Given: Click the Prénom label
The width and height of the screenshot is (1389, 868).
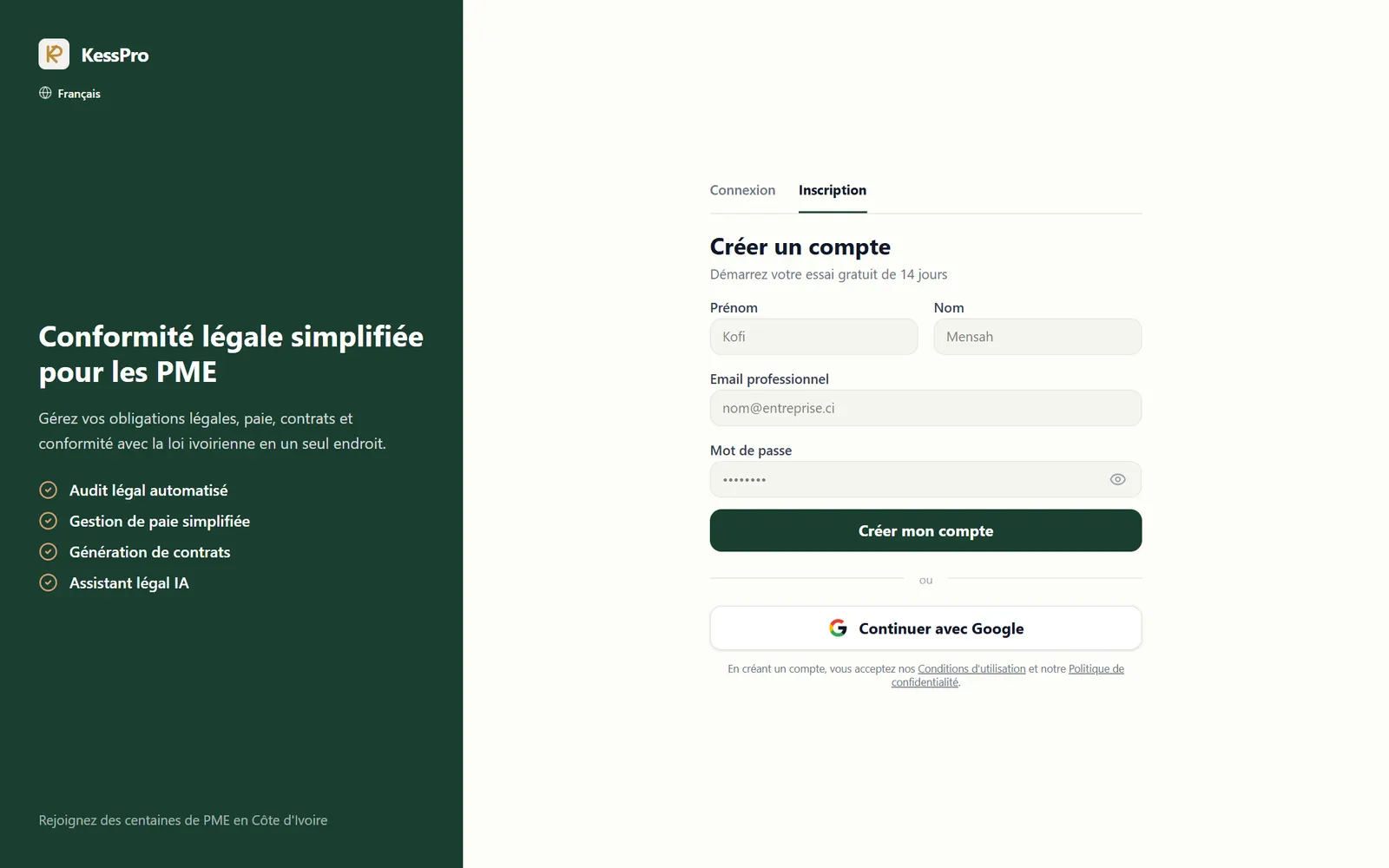Looking at the screenshot, I should pyautogui.click(x=734, y=308).
